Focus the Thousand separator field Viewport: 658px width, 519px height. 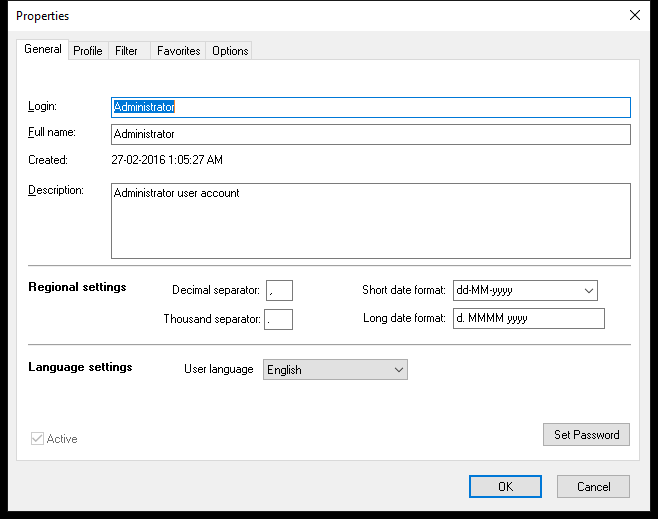pos(278,319)
